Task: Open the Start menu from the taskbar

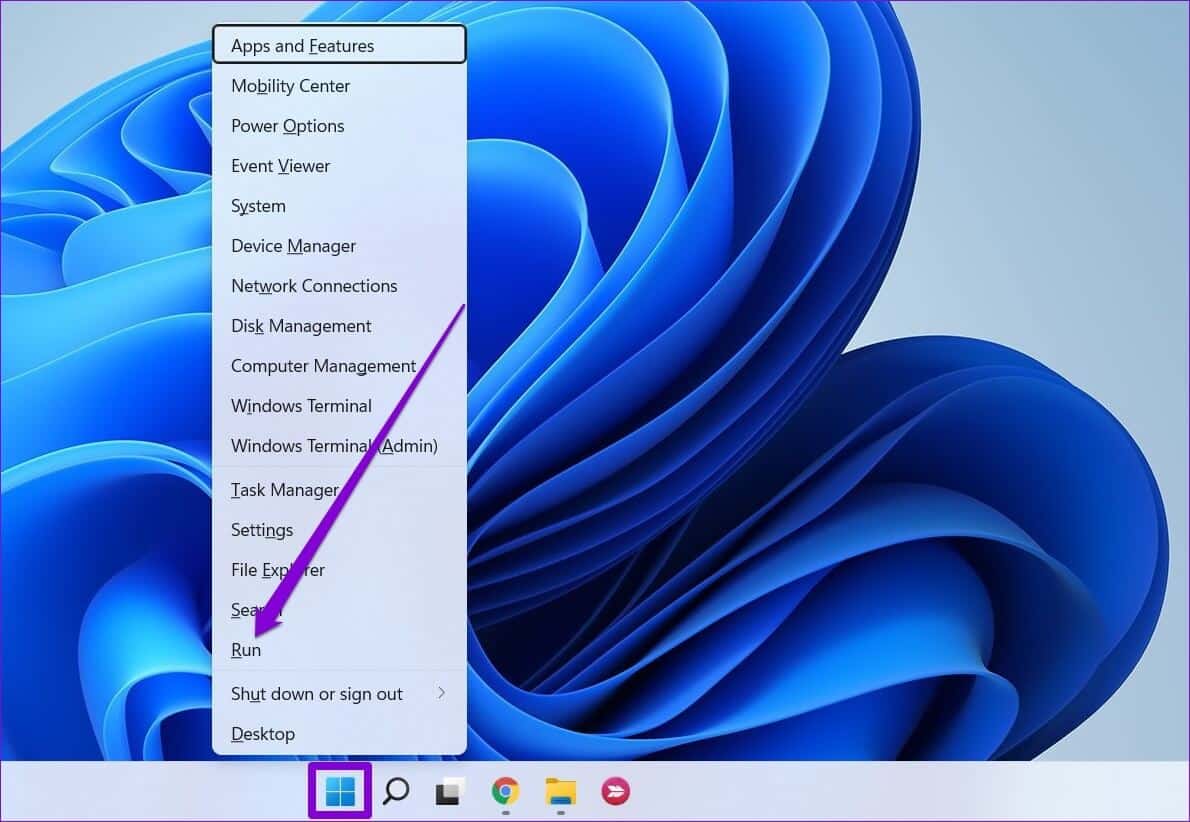Action: click(339, 791)
